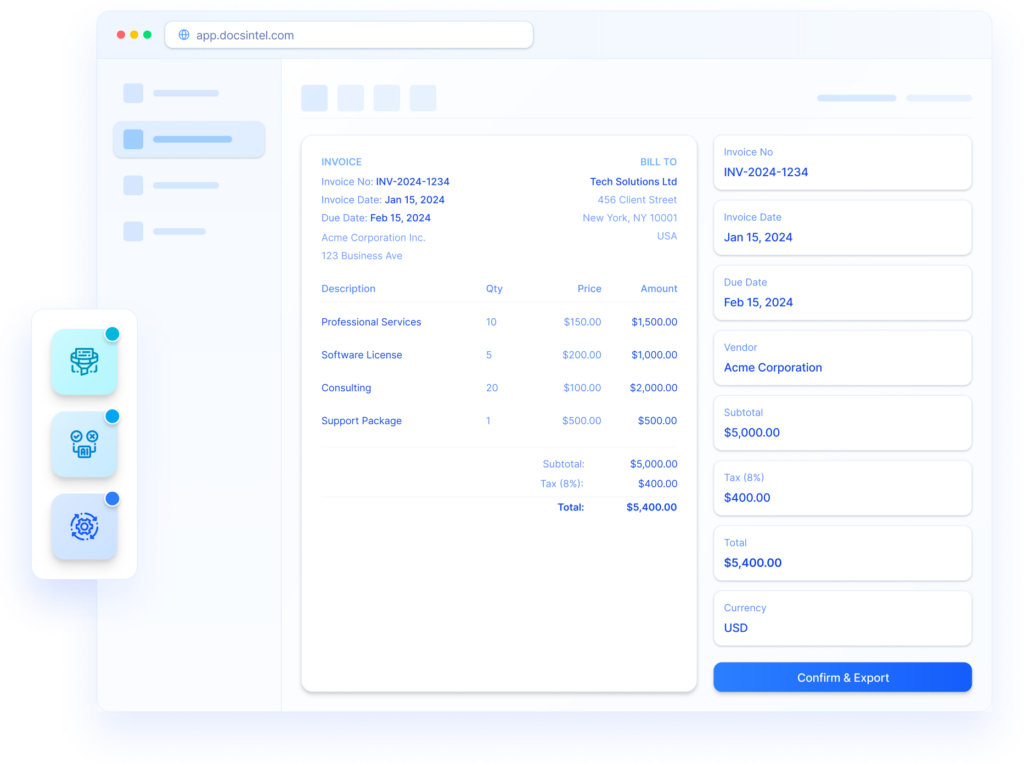The height and width of the screenshot is (764, 1024).
Task: Click the second toolbar square above invoice
Action: (350, 98)
